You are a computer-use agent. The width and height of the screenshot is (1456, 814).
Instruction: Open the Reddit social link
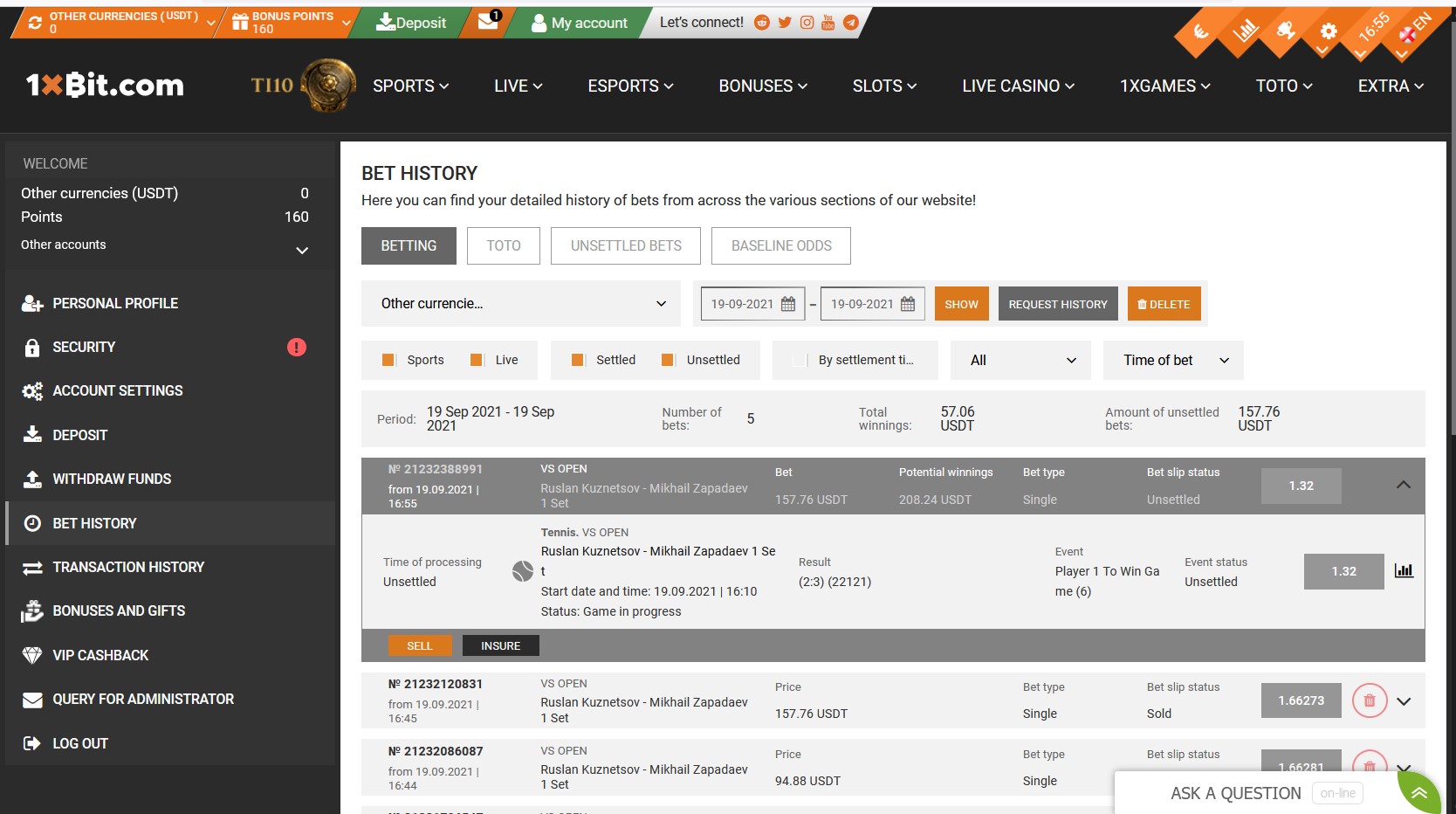tap(762, 23)
